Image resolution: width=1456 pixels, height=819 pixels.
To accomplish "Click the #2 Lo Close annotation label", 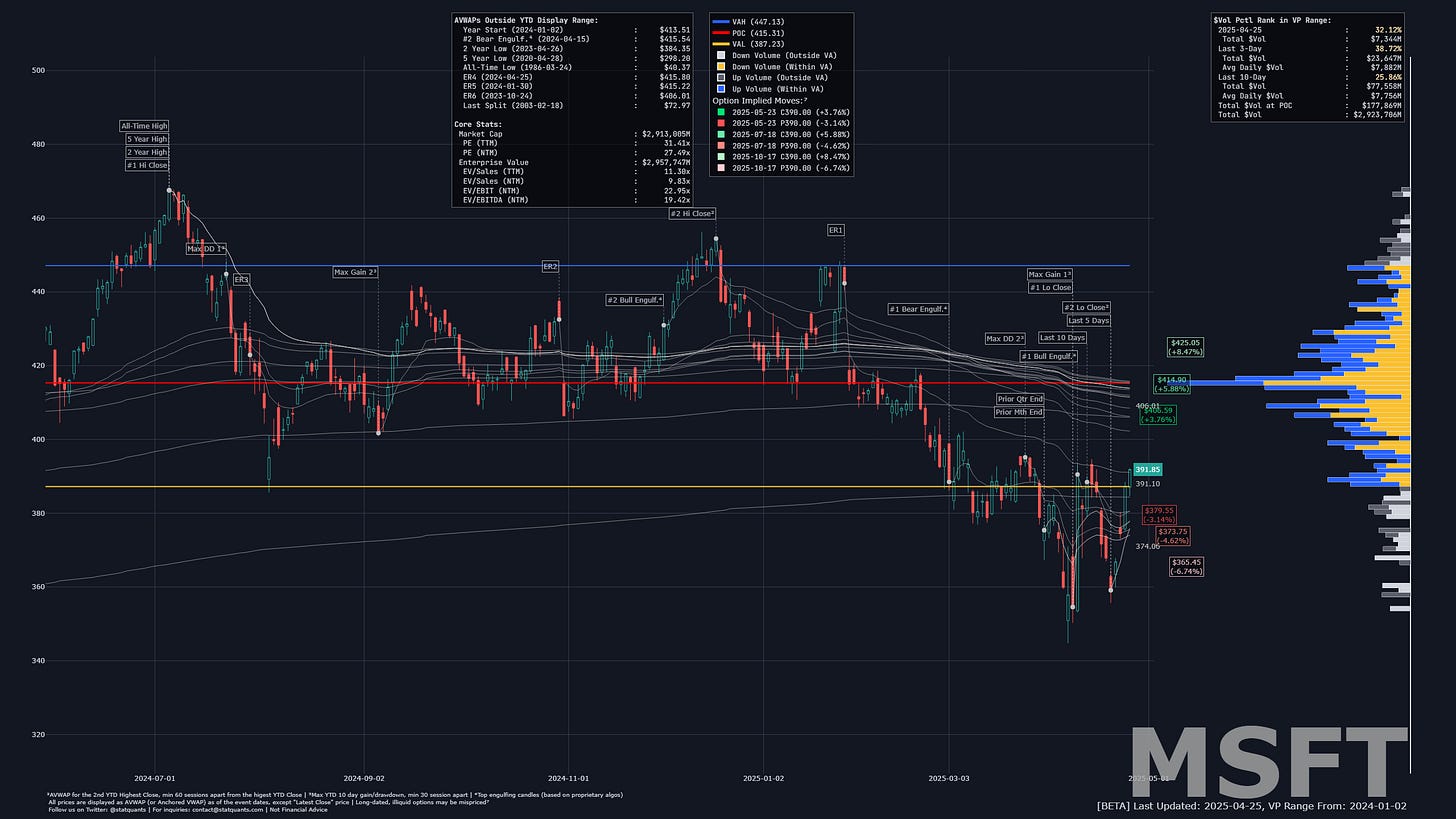I will 1086,308.
